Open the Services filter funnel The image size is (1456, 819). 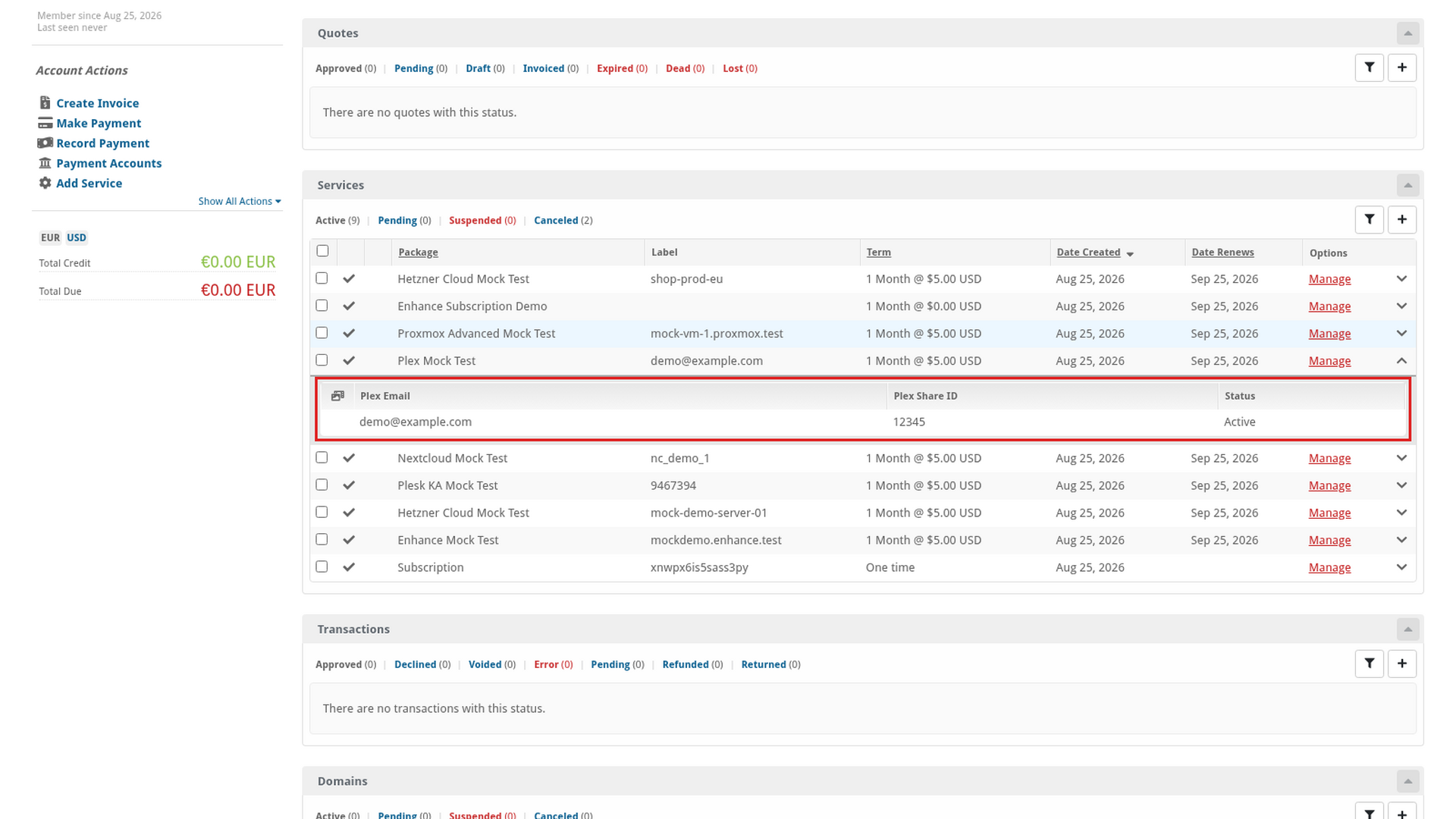[x=1369, y=219]
